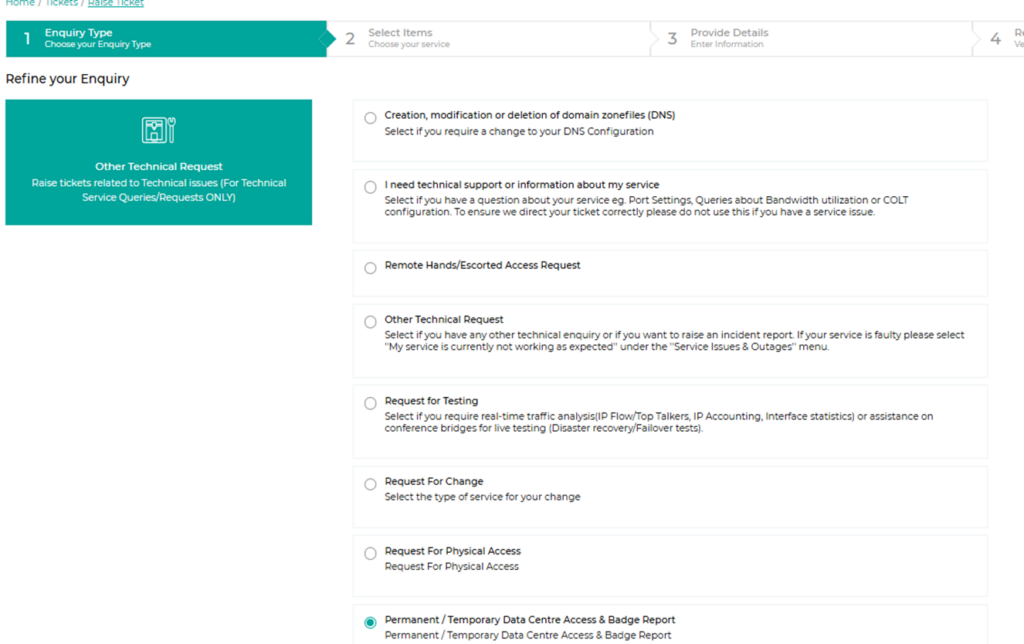This screenshot has width=1024, height=644.
Task: Open the Tickets breadcrumb link
Action: coord(61,3)
